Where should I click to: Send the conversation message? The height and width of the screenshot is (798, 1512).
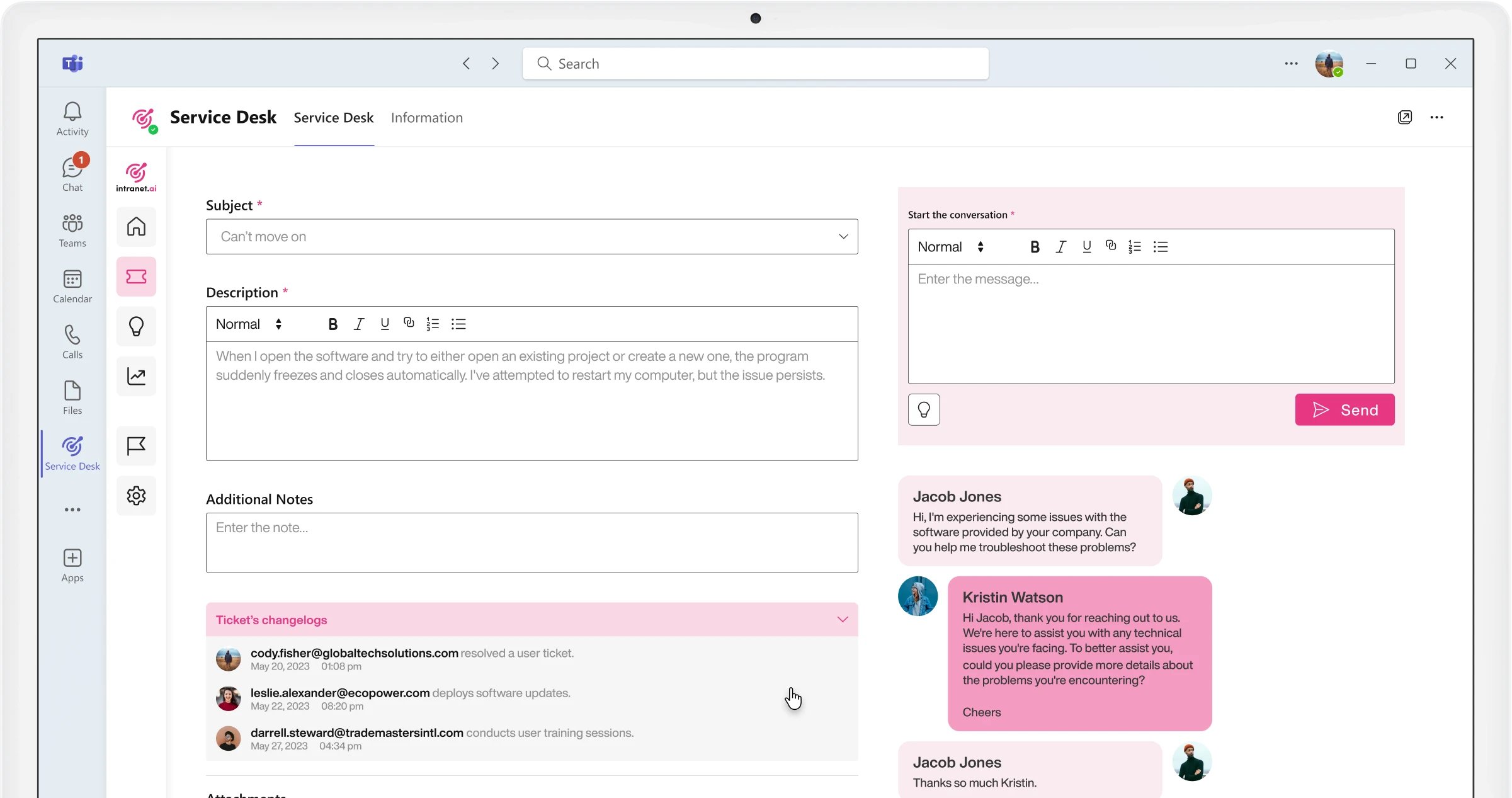click(x=1345, y=410)
